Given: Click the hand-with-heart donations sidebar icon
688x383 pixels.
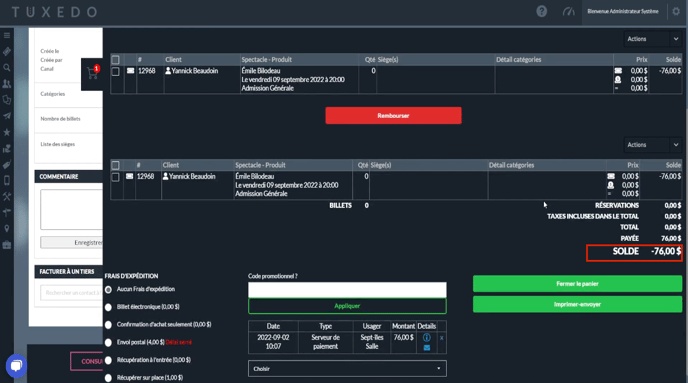Looking at the screenshot, I should click(x=7, y=149).
